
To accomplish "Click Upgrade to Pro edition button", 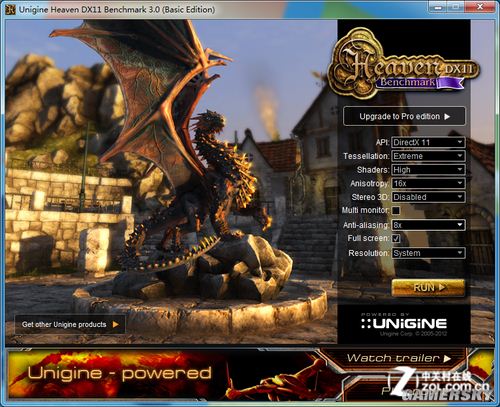I will pyautogui.click(x=404, y=116).
